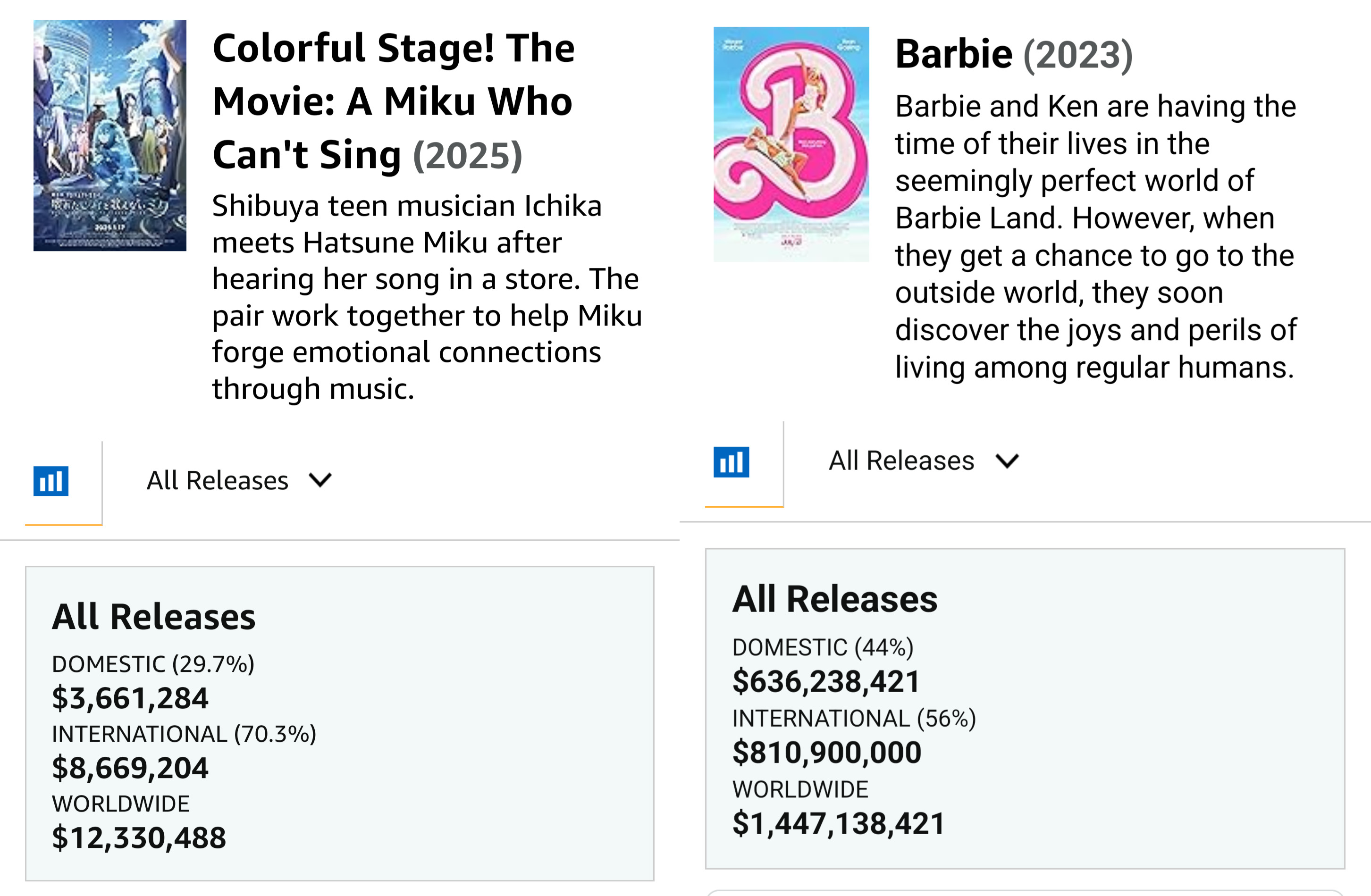
Task: Click the chevron arrow beside Colorful Stage's All Releases
Action: coord(320,480)
